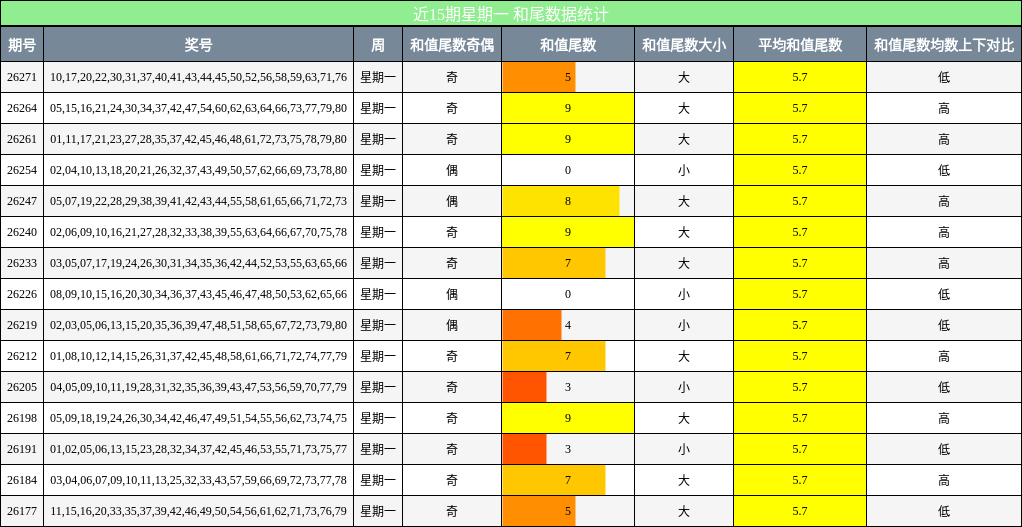Viewport: 1022px width, 527px height.
Task: Click the 和值尾数奇偶 column header
Action: [x=452, y=44]
